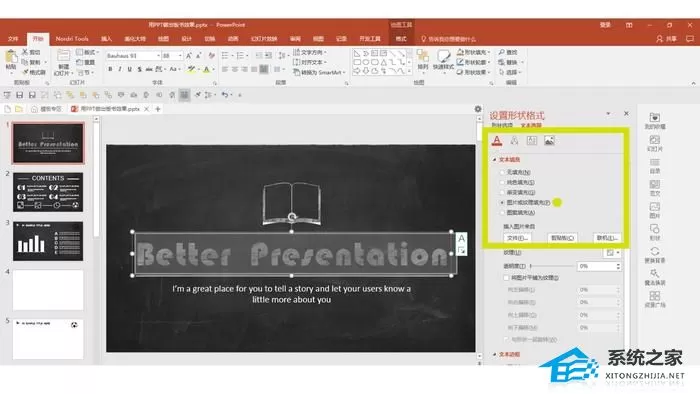Switch to the Shape Options tab
This screenshot has width=700, height=394.
tap(502, 125)
